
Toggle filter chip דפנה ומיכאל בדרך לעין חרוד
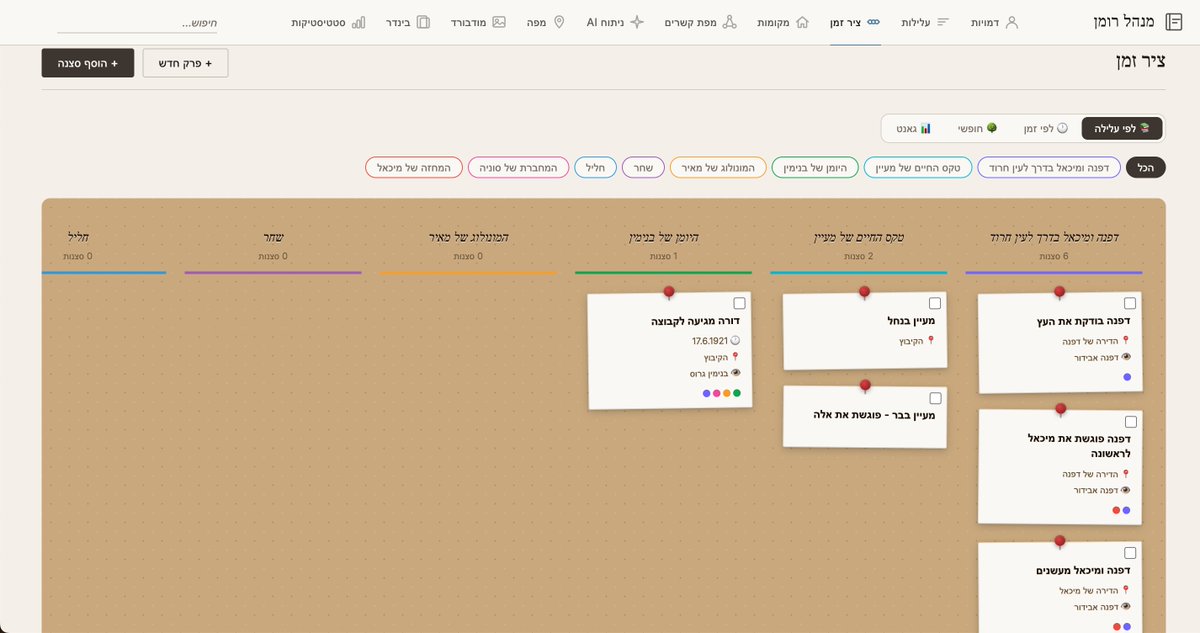tap(1048, 167)
